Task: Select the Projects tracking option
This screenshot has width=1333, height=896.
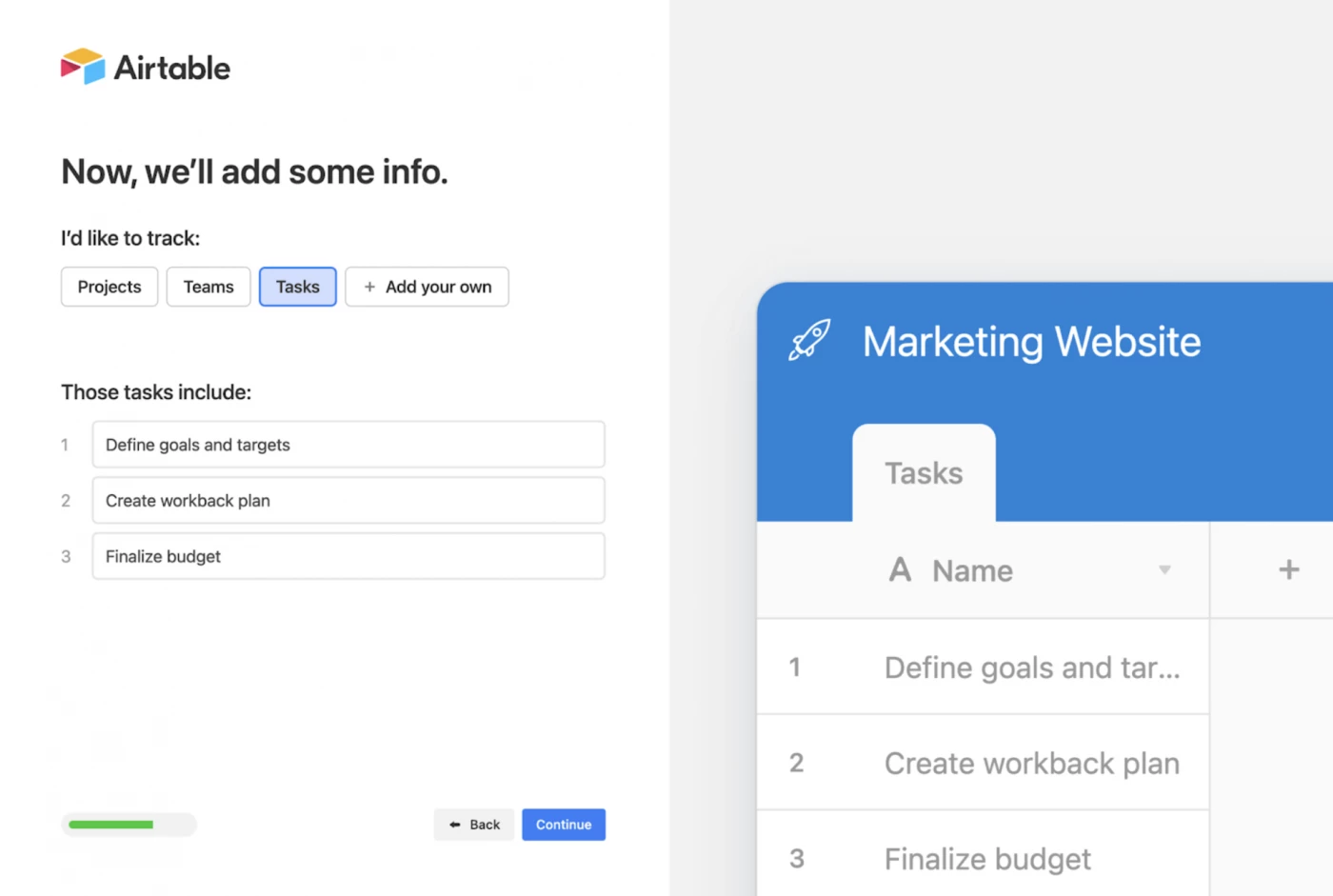Action: click(109, 287)
